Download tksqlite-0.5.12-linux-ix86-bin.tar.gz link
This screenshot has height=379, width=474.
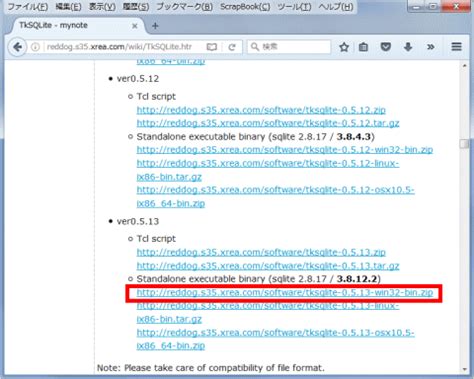point(268,170)
